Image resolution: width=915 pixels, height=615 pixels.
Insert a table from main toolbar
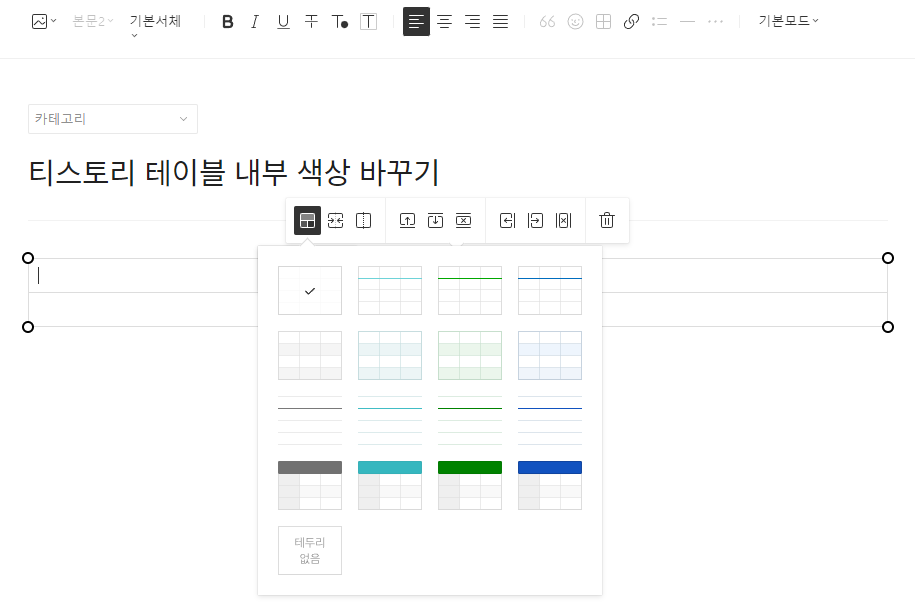click(x=603, y=22)
